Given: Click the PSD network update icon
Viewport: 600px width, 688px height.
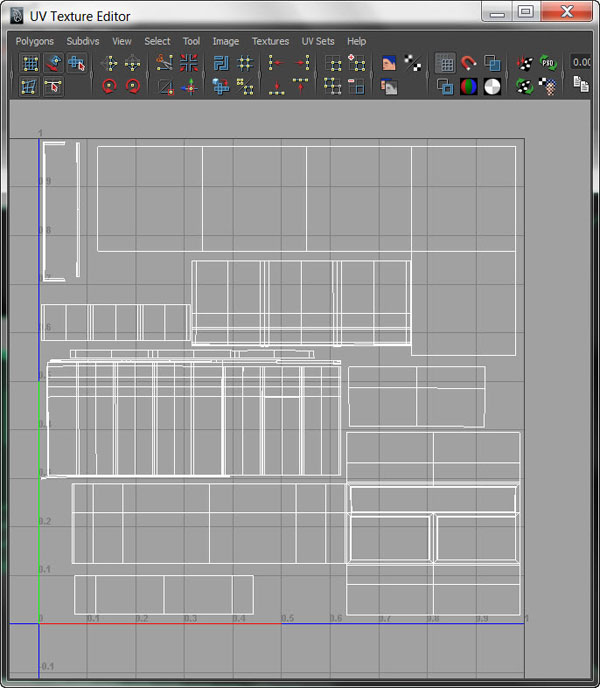Looking at the screenshot, I should (548, 63).
